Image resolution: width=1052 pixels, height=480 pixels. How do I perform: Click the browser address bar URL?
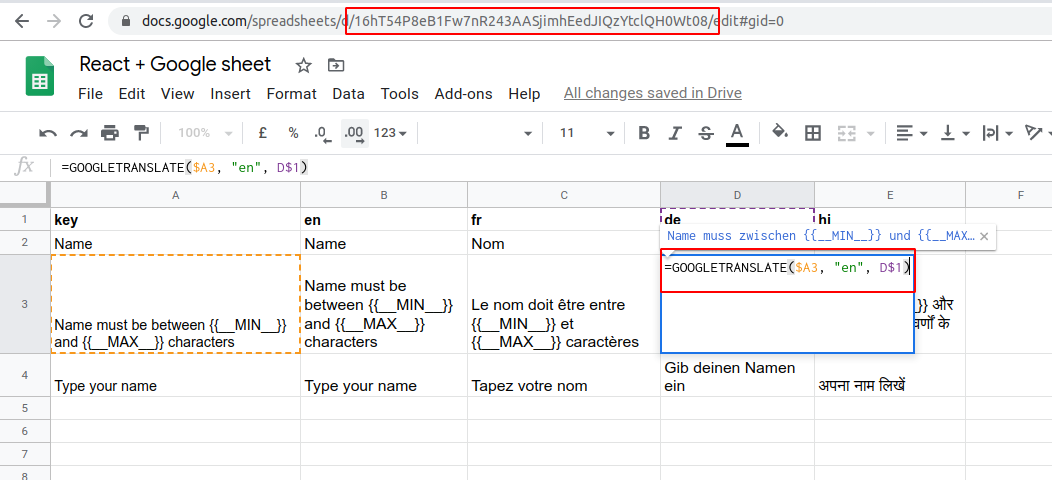click(463, 21)
